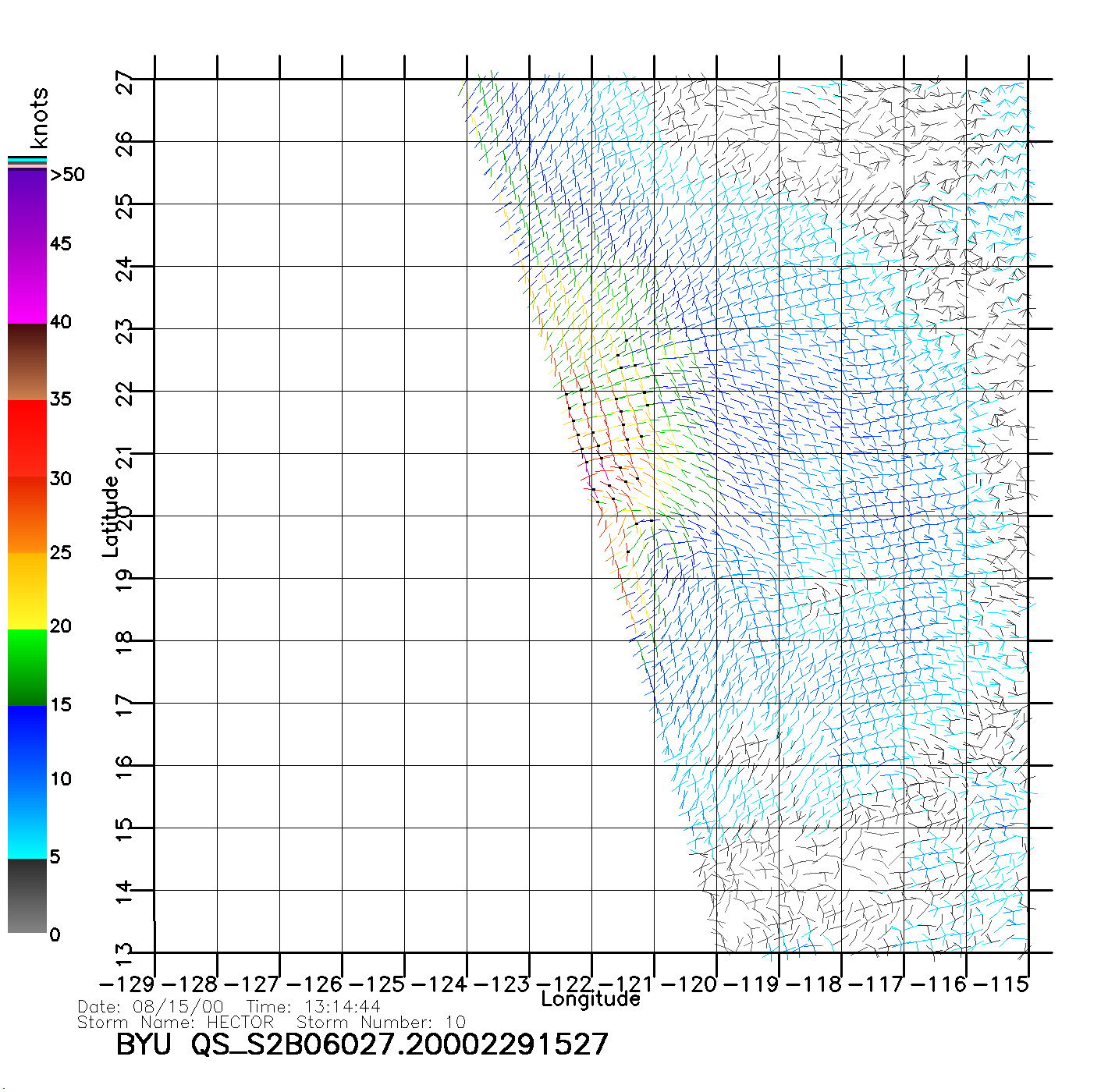Pick the red 30–35 knot legend band
1108x1092 pixels.
(27, 438)
